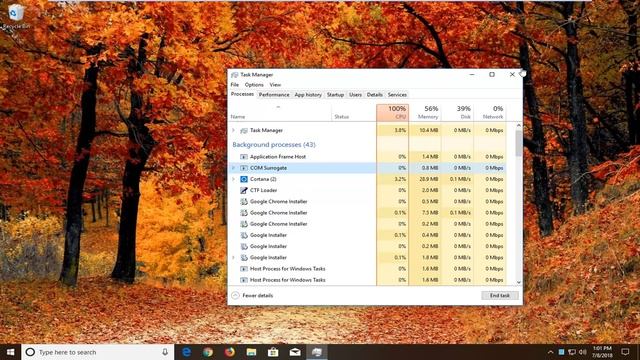The image size is (640, 360).
Task: Sort by the 39% Disk column
Action: click(x=457, y=113)
